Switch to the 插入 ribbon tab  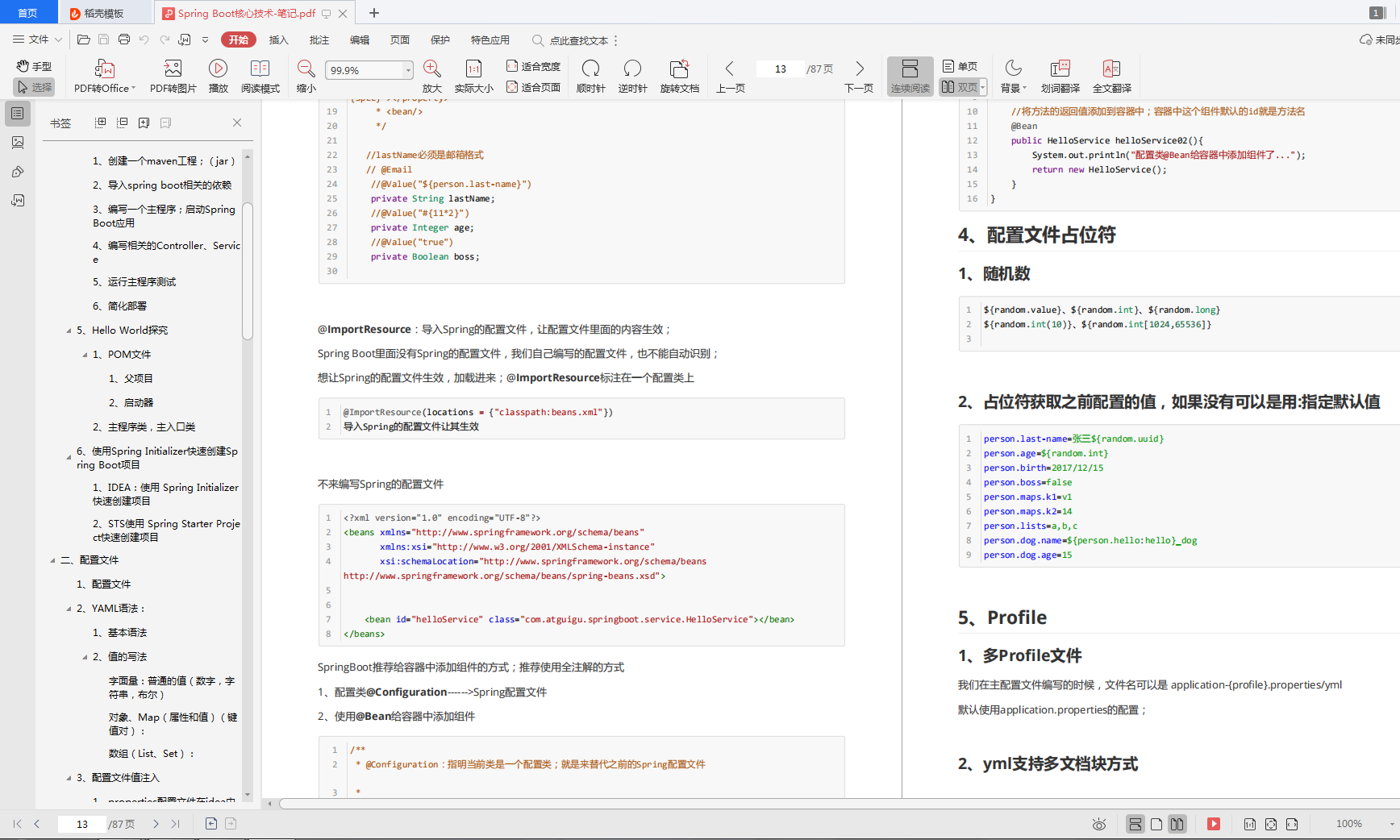(278, 40)
